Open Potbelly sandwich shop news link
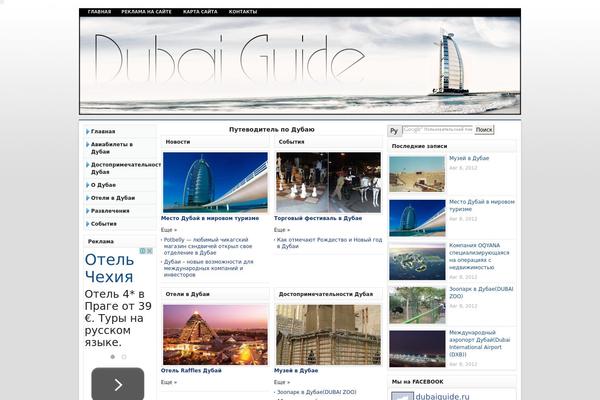The image size is (600, 400). click(208, 246)
